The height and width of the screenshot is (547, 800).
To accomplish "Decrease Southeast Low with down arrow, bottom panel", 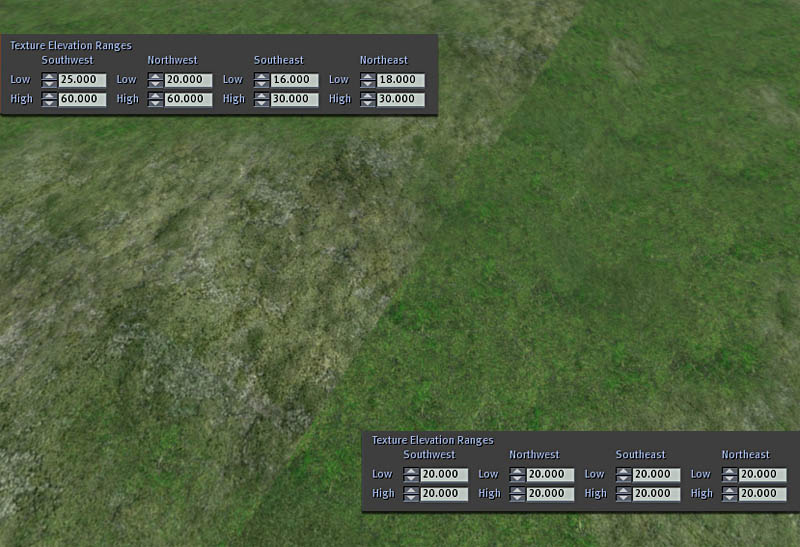I will [x=623, y=479].
